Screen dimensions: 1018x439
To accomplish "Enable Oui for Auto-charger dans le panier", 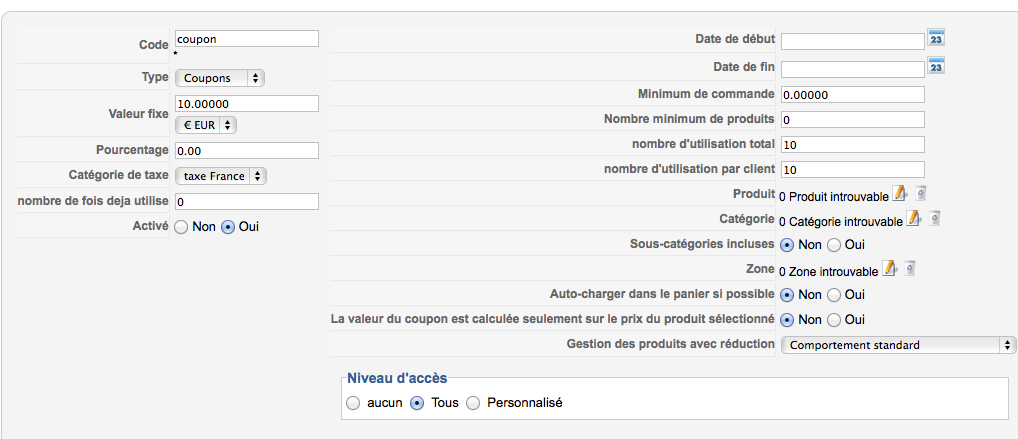I will point(834,295).
